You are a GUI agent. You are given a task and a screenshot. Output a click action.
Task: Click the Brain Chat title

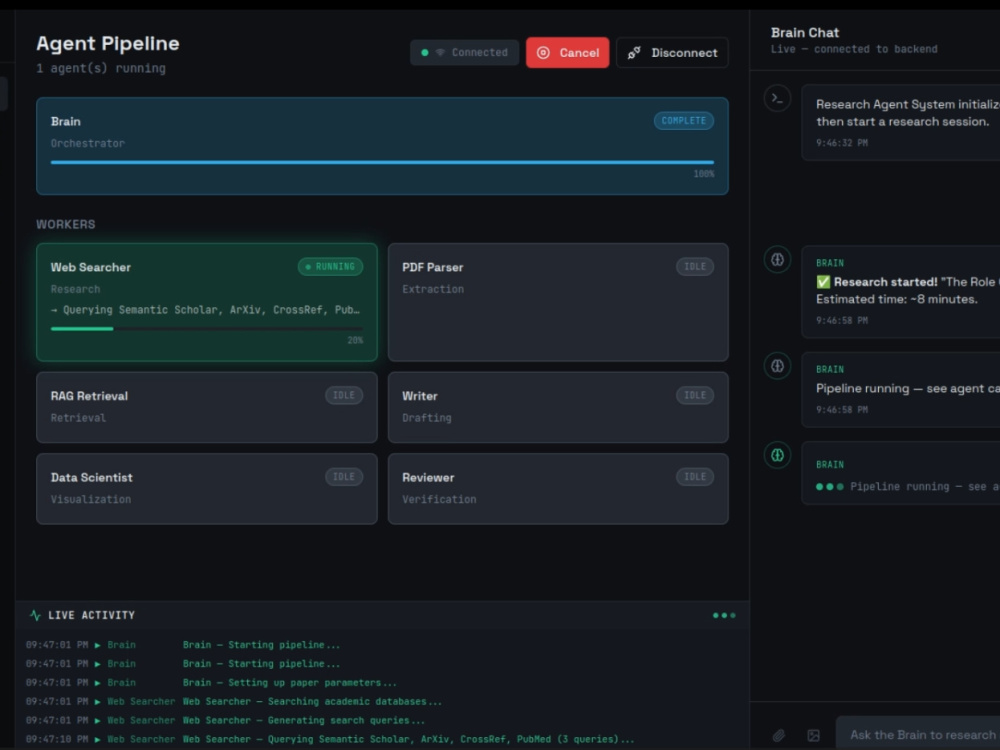click(x=805, y=33)
